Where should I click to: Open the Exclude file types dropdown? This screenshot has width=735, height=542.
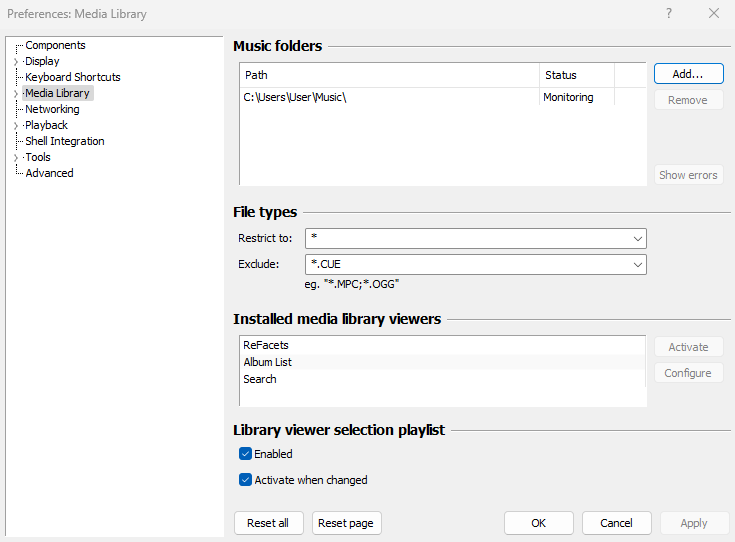coord(637,265)
